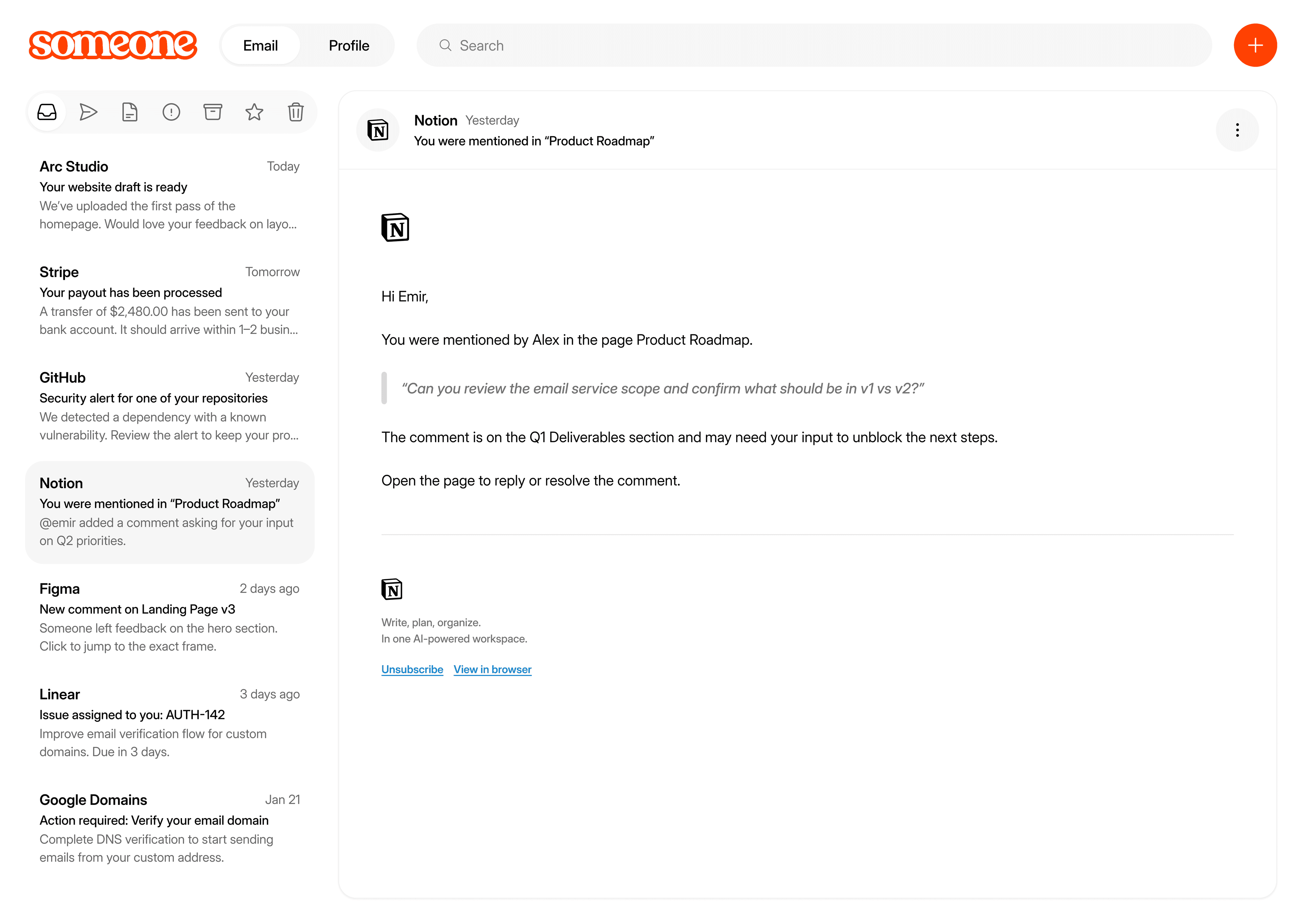Open the View in browser link

pyautogui.click(x=493, y=670)
